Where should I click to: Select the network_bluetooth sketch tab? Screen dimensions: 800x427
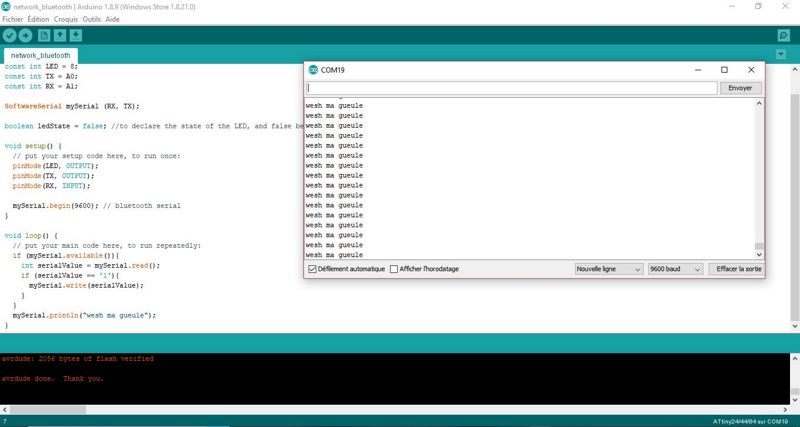pos(41,55)
